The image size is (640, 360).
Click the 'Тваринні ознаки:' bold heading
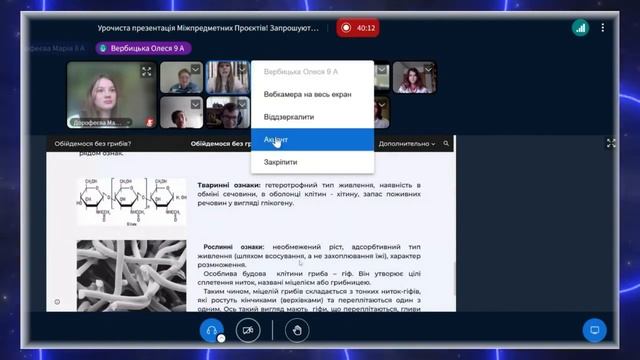click(229, 185)
